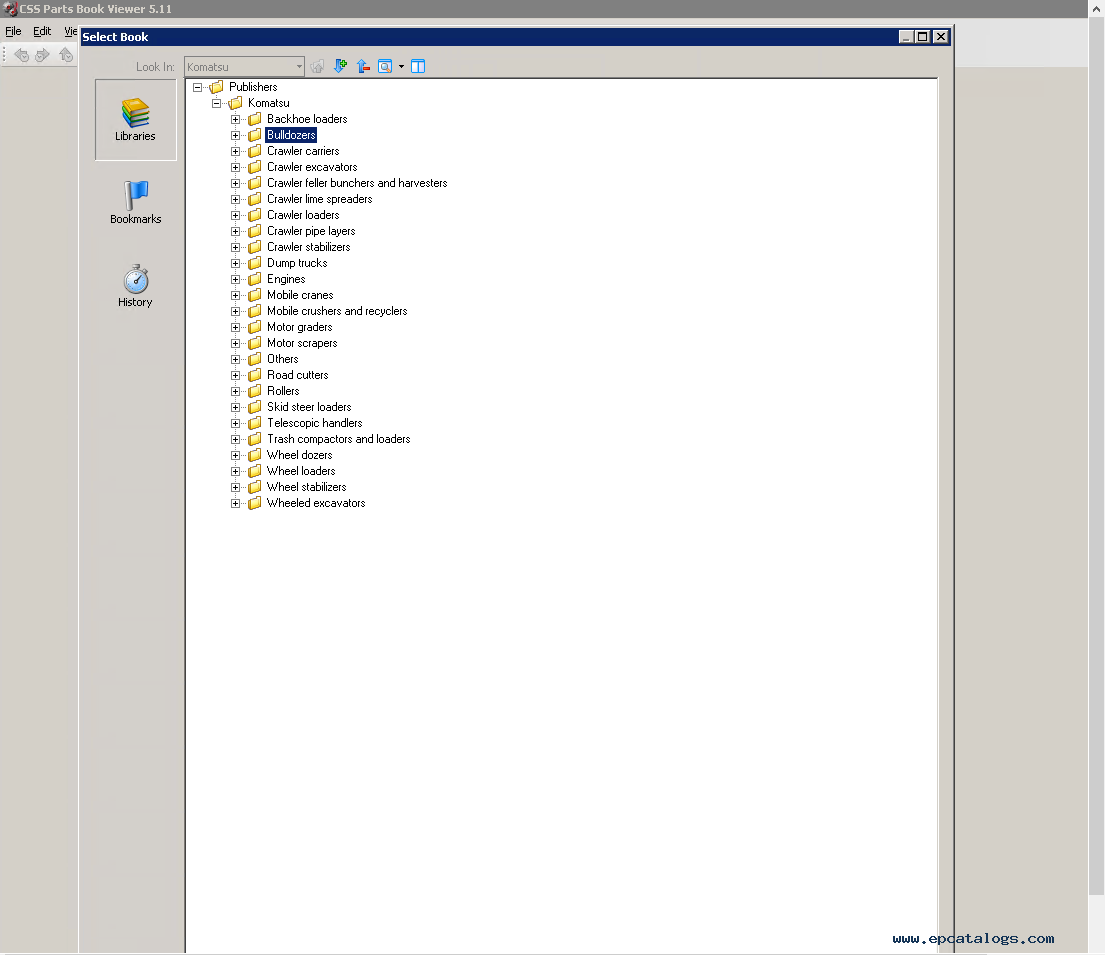Click the Motor graders folder icon
Viewport: 1105px width, 955px height.
[x=255, y=327]
